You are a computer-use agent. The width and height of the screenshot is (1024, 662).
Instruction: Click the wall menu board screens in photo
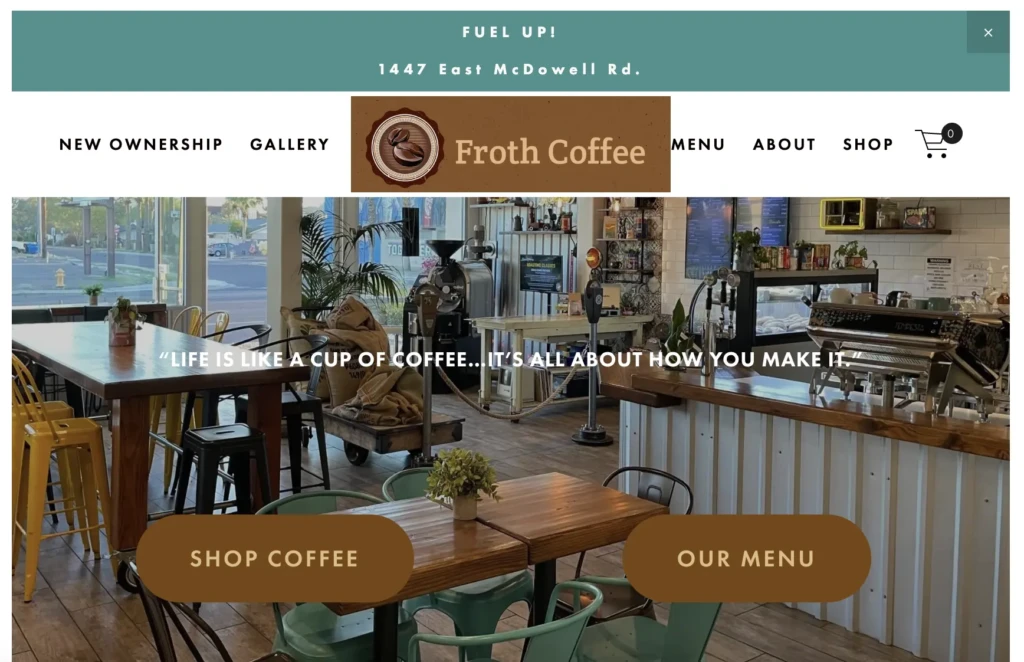737,237
